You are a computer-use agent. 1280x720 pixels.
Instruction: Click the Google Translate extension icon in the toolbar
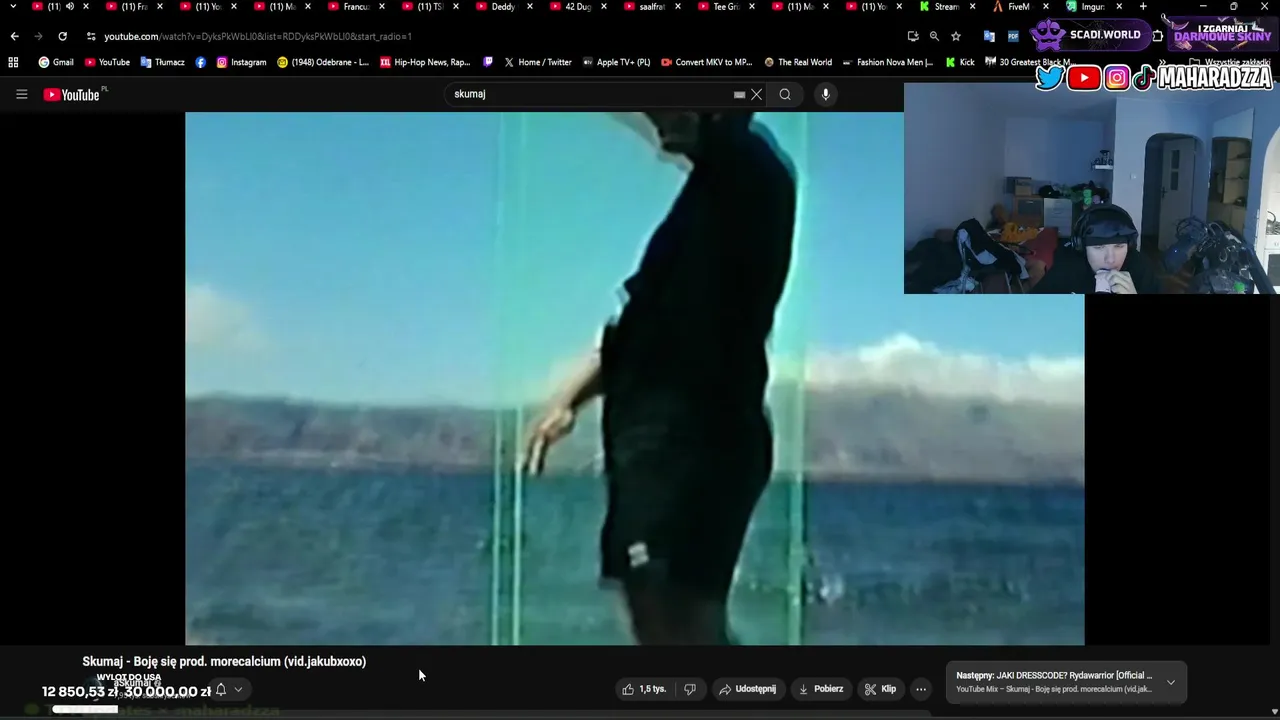click(x=989, y=36)
